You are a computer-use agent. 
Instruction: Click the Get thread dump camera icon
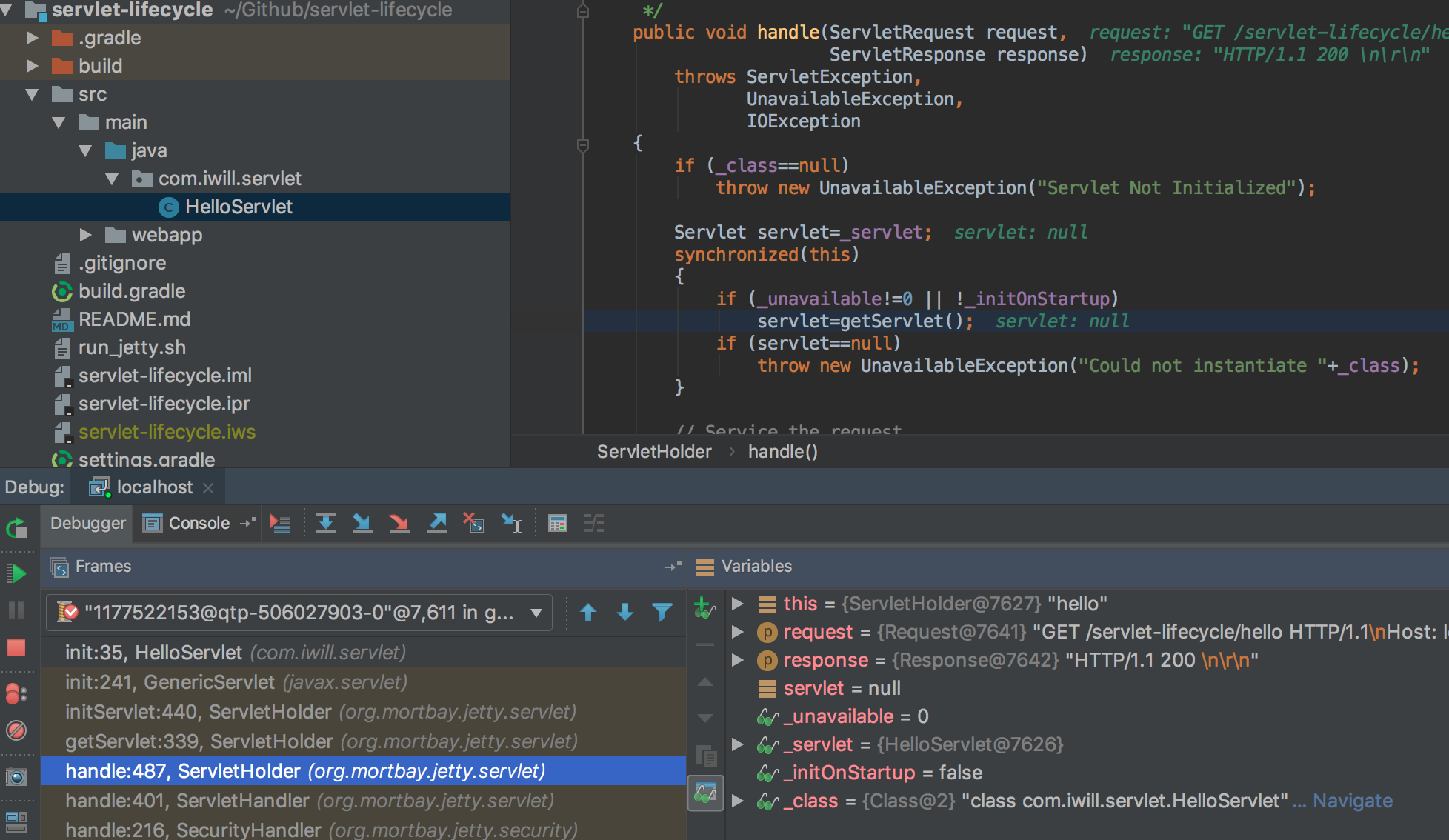pyautogui.click(x=16, y=776)
